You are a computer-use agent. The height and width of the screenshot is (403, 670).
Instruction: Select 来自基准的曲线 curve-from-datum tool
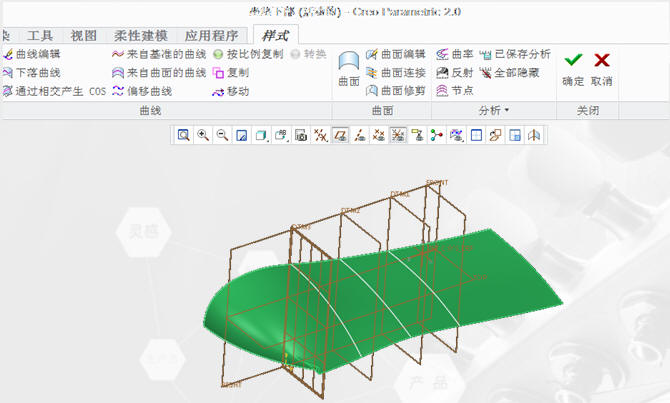(159, 54)
